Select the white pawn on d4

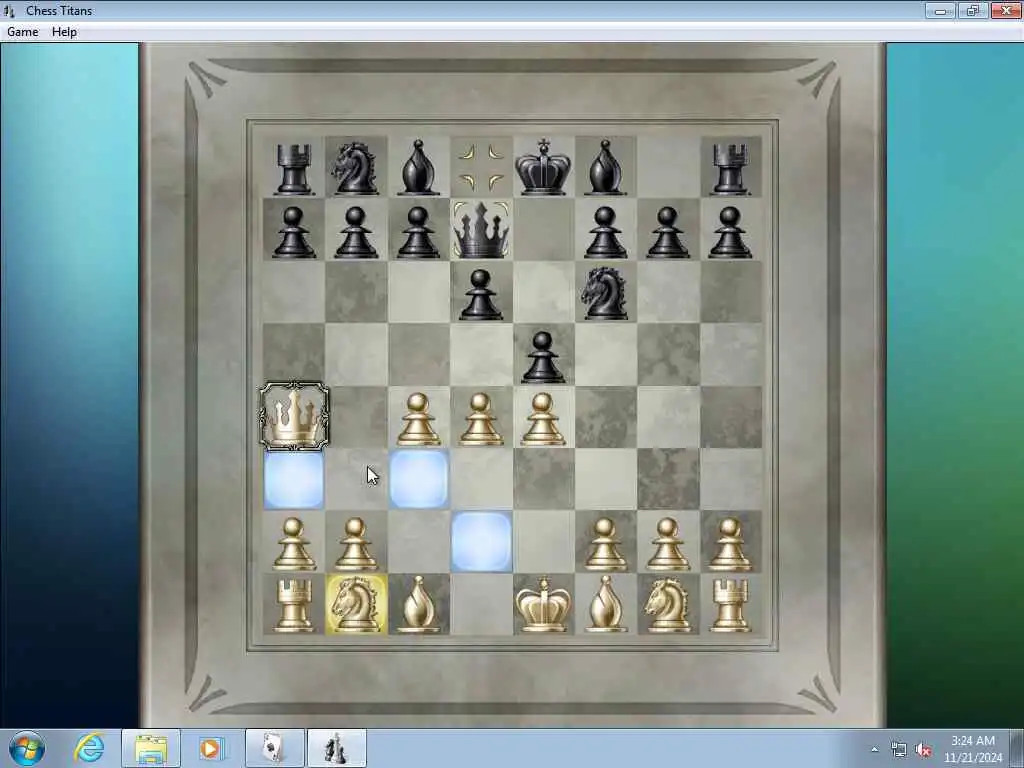pos(481,419)
